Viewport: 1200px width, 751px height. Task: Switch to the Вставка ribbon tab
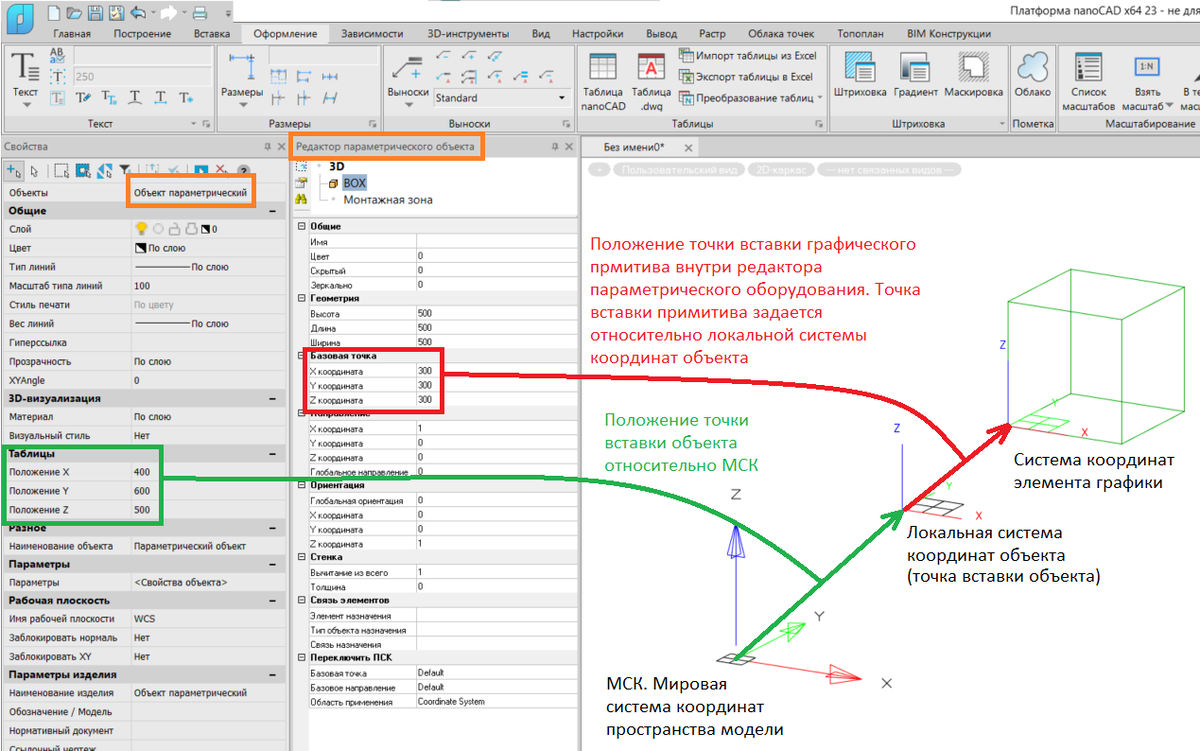pyautogui.click(x=212, y=33)
